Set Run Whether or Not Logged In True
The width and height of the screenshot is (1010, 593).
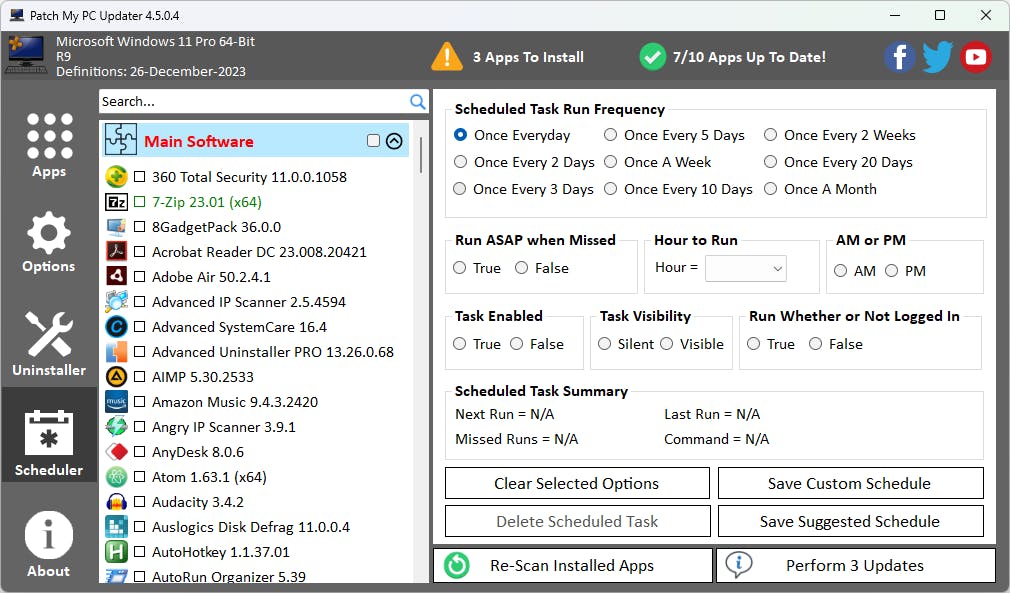click(x=754, y=344)
